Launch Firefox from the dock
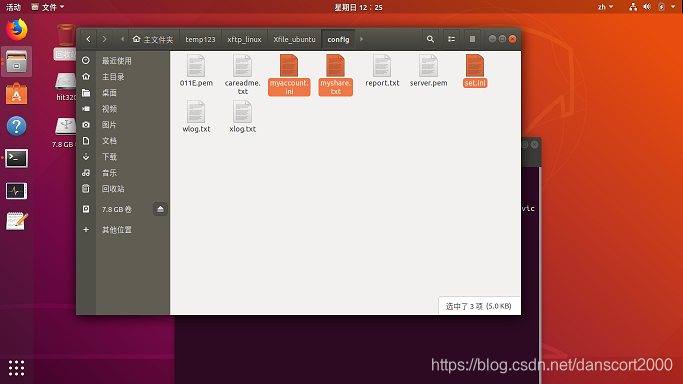This screenshot has width=683, height=384. click(x=17, y=30)
